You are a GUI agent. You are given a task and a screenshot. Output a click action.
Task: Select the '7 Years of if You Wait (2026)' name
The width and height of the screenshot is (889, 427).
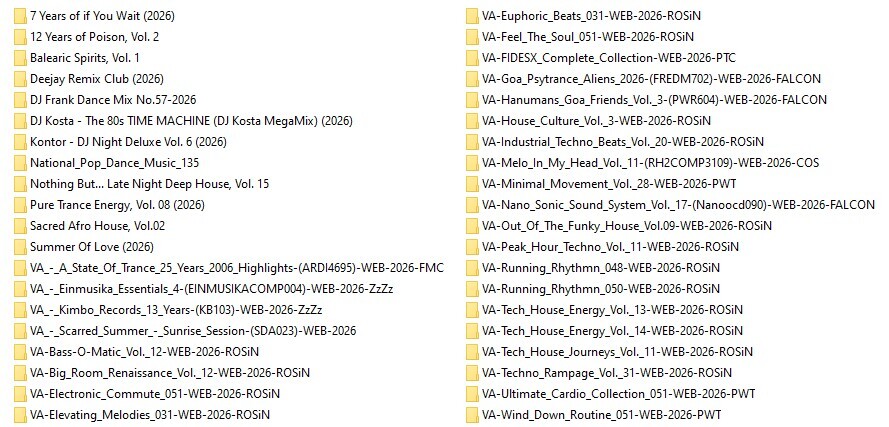[102, 16]
